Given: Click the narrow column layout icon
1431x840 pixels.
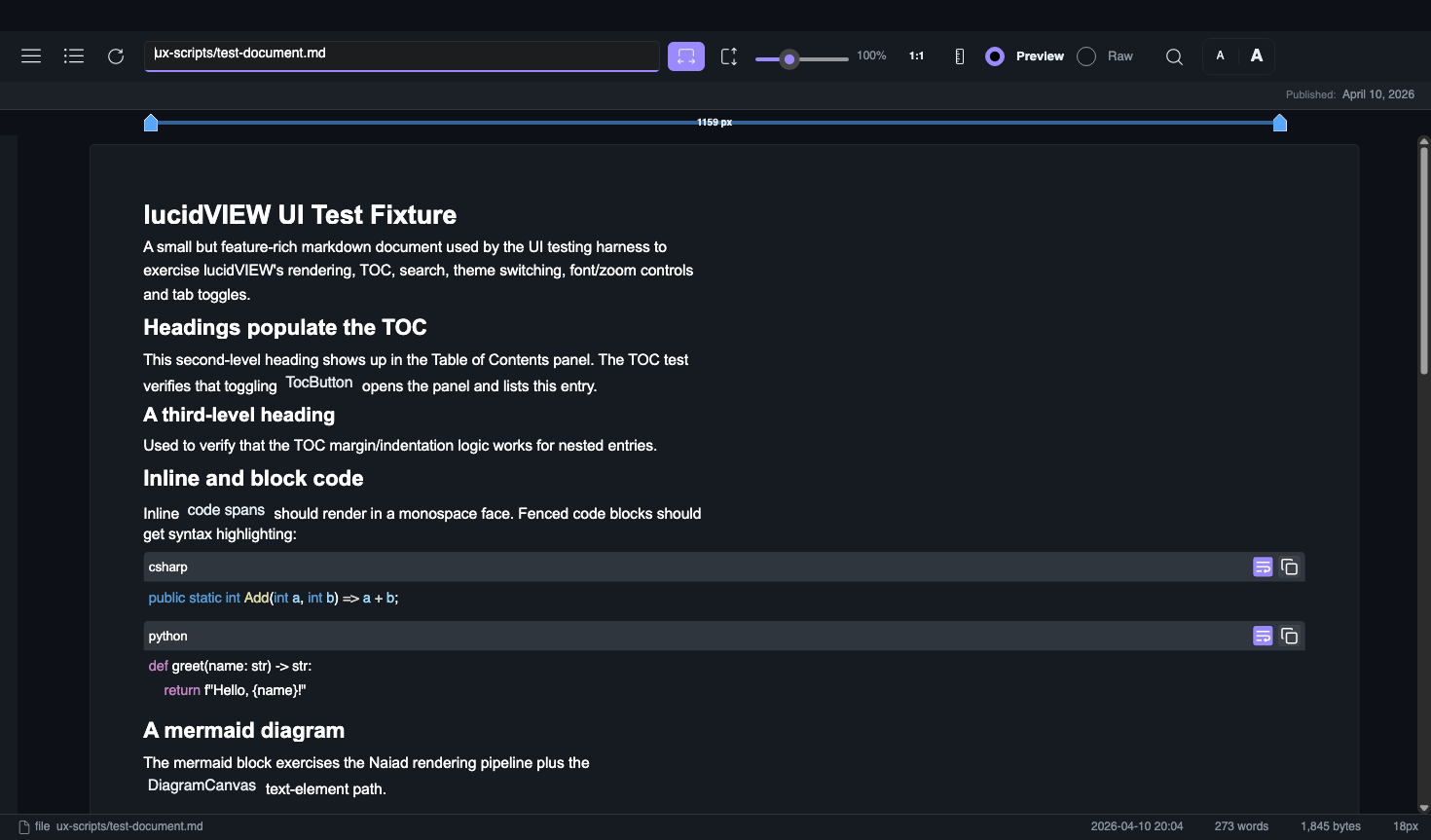Looking at the screenshot, I should pyautogui.click(x=959, y=56).
